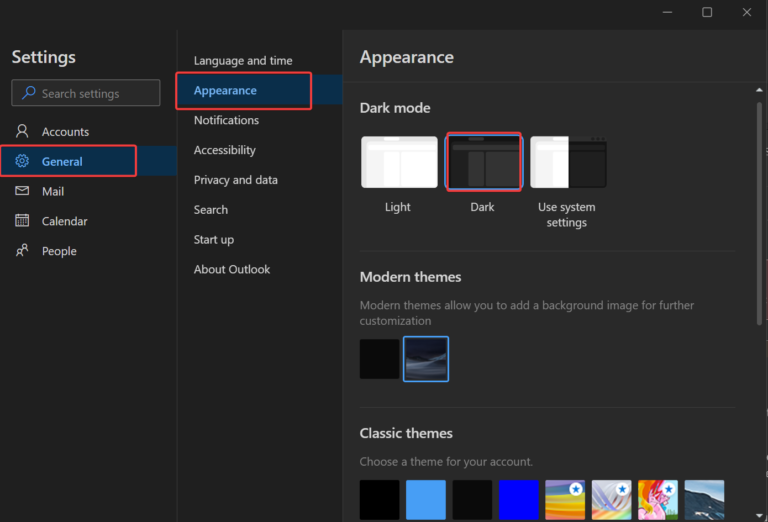Click the People icon in sidebar
The width and height of the screenshot is (768, 522).
pyautogui.click(x=22, y=250)
